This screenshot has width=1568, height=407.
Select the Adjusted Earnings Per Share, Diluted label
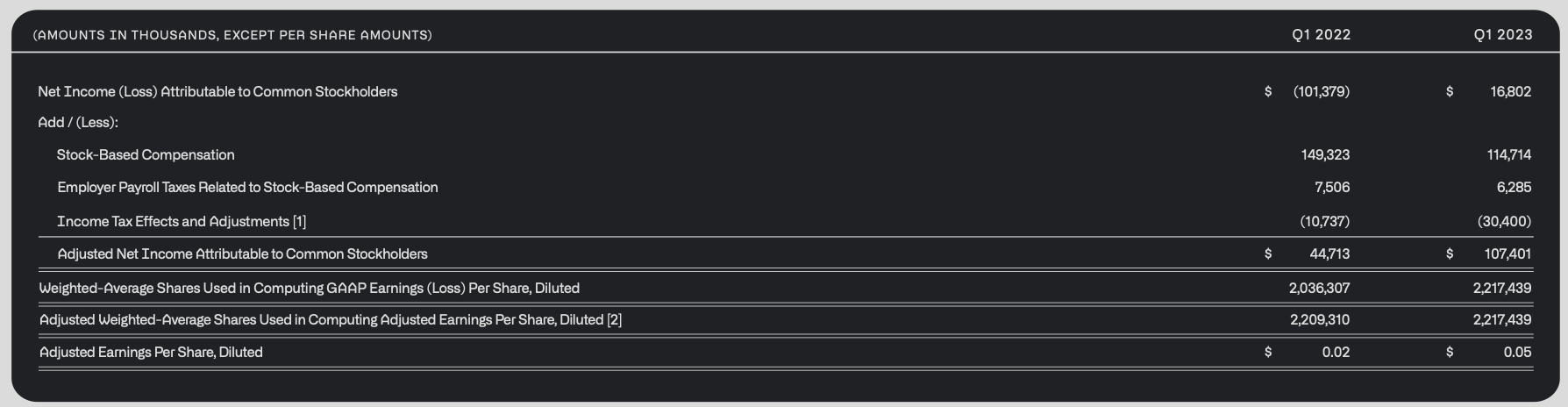coord(151,353)
